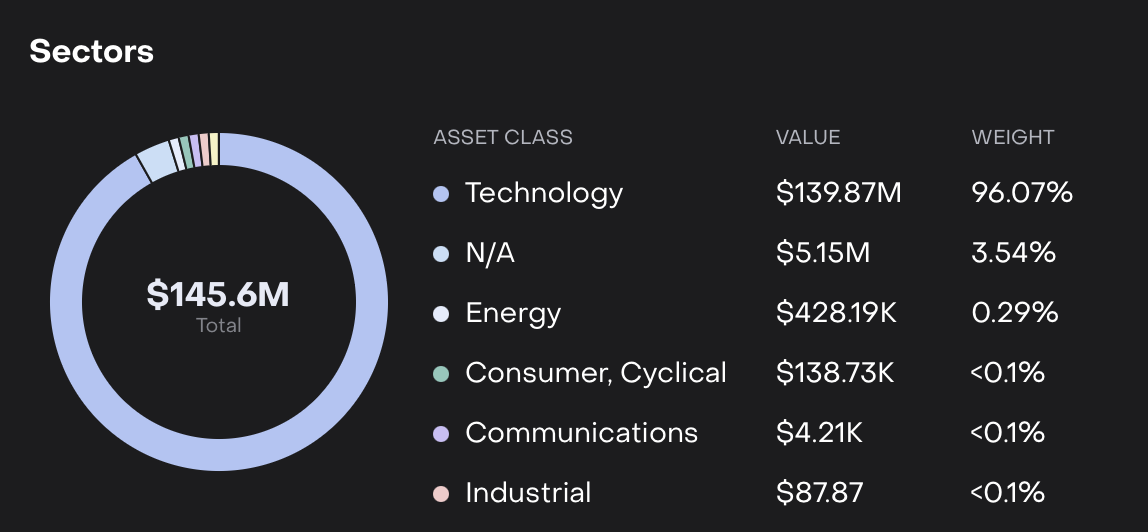The image size is (1148, 532).
Task: Click the $145.6M total in donut center
Action: pos(218,294)
